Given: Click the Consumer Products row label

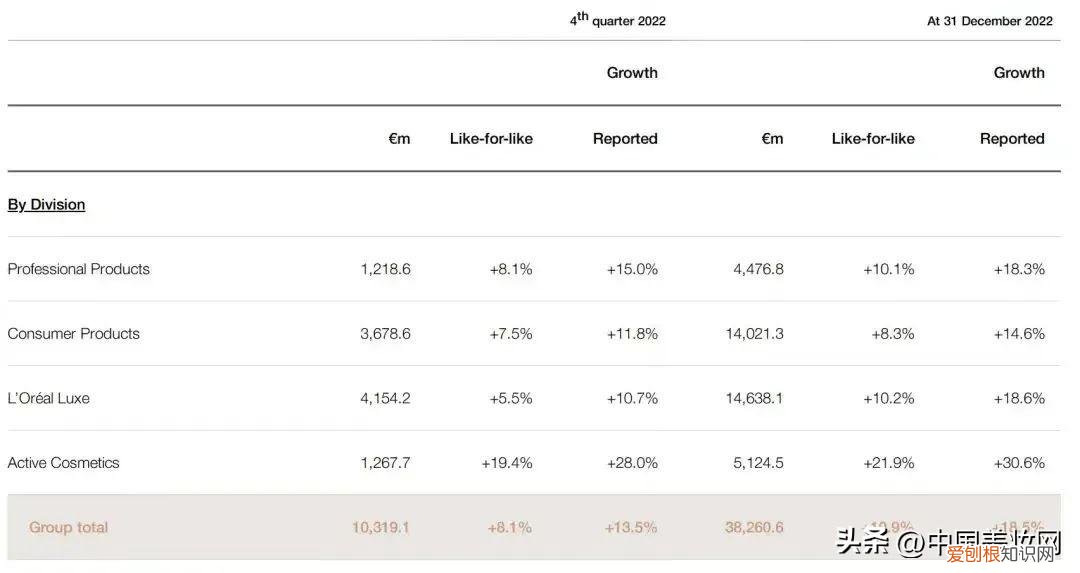Looking at the screenshot, I should point(74,334).
